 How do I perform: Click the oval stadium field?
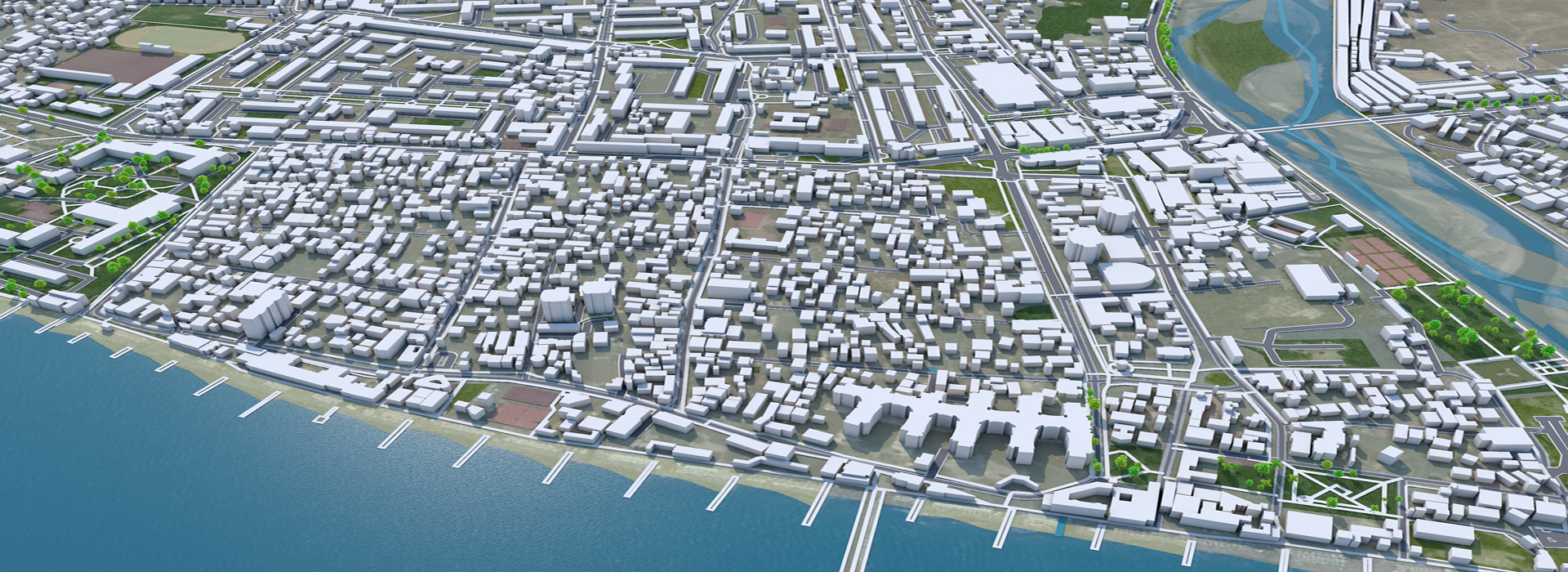click(179, 38)
